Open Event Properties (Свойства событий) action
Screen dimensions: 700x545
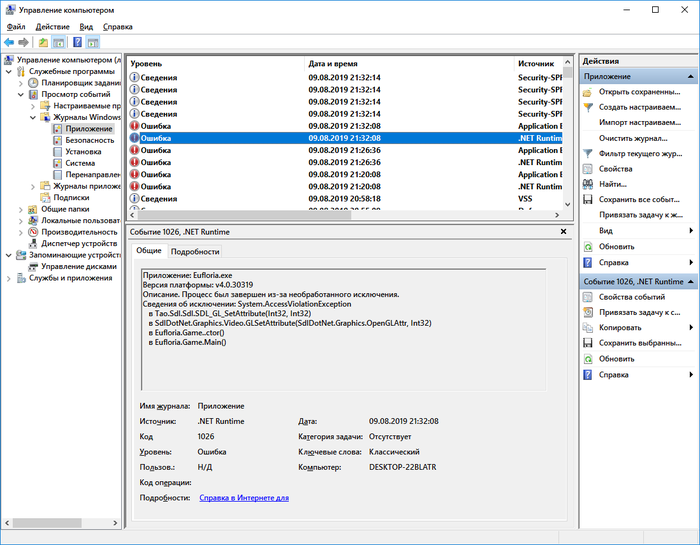(x=631, y=297)
